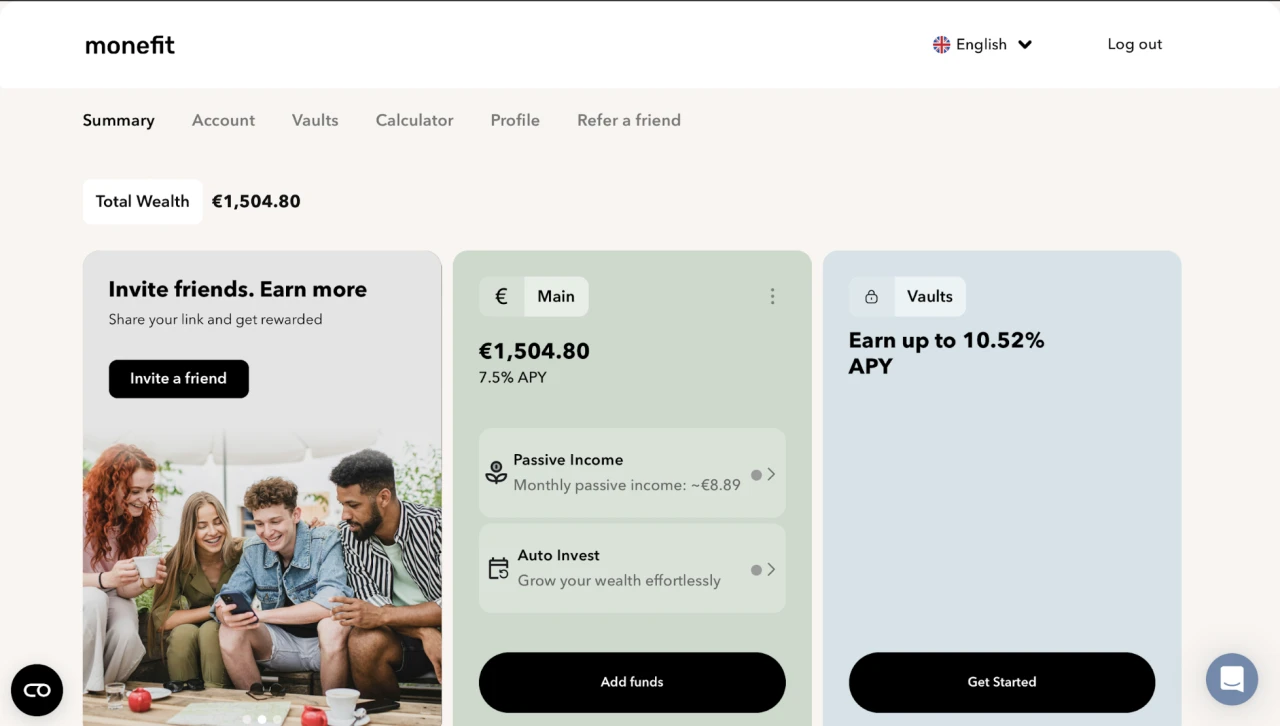The width and height of the screenshot is (1280, 726).
Task: Open the chat support bubble icon
Action: click(1231, 680)
